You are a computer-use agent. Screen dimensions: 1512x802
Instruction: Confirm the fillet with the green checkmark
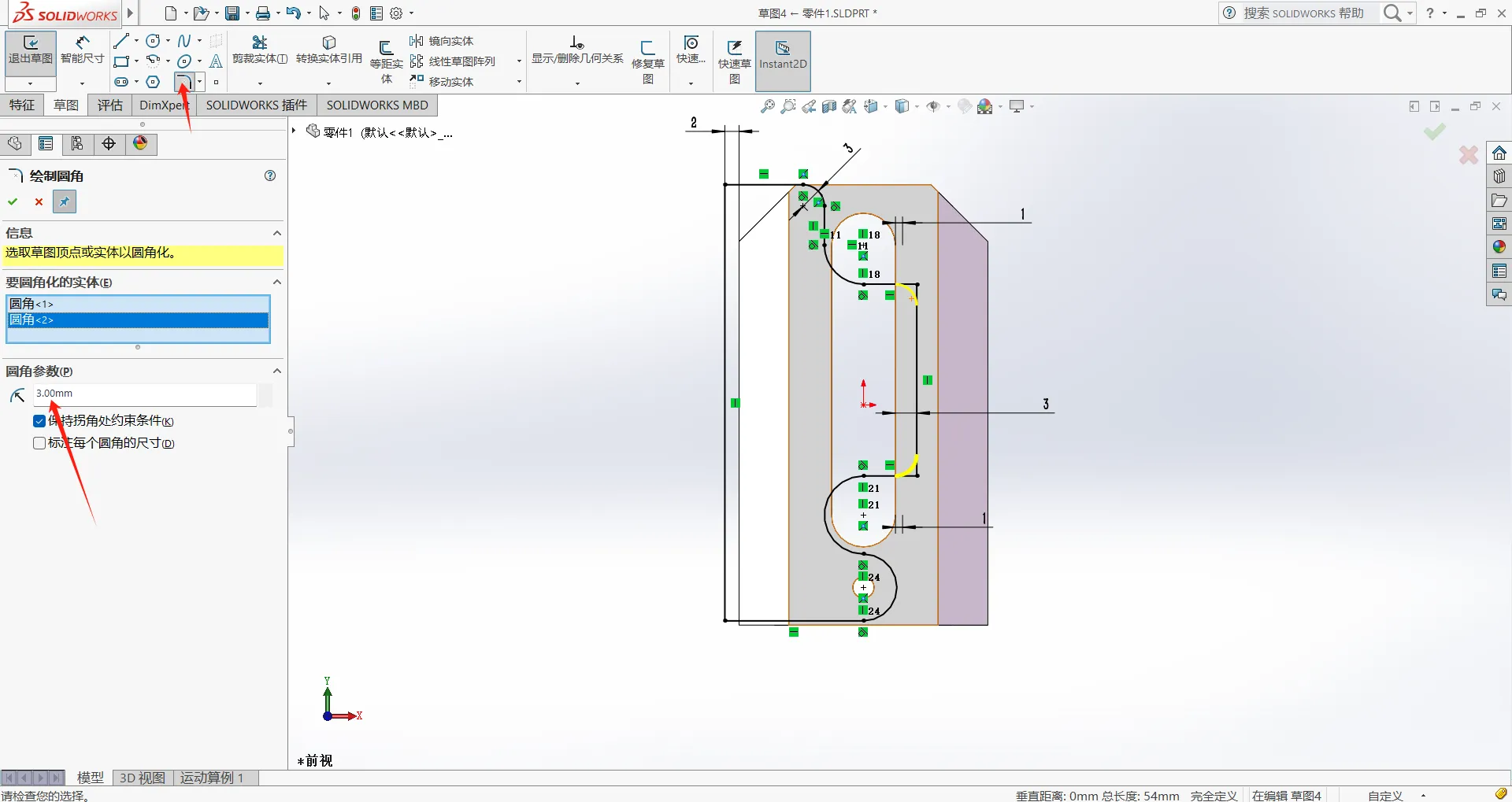click(13, 202)
